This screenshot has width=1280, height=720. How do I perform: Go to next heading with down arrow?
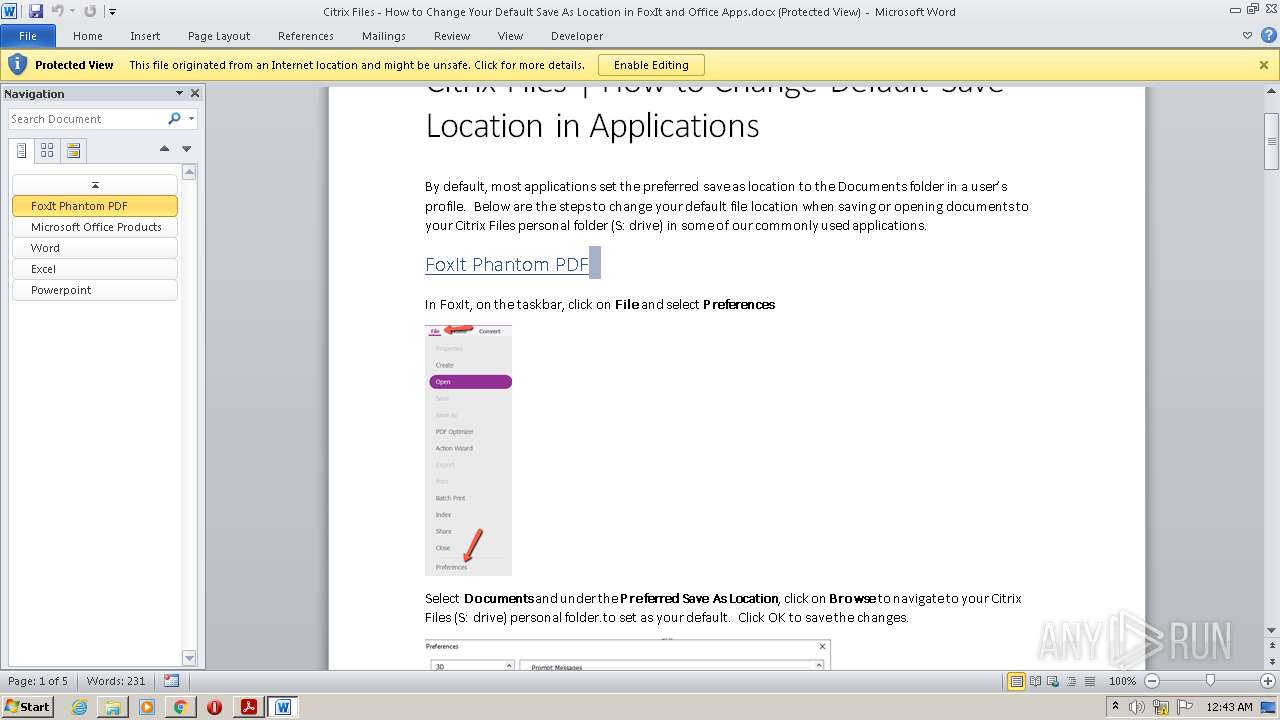(x=186, y=149)
